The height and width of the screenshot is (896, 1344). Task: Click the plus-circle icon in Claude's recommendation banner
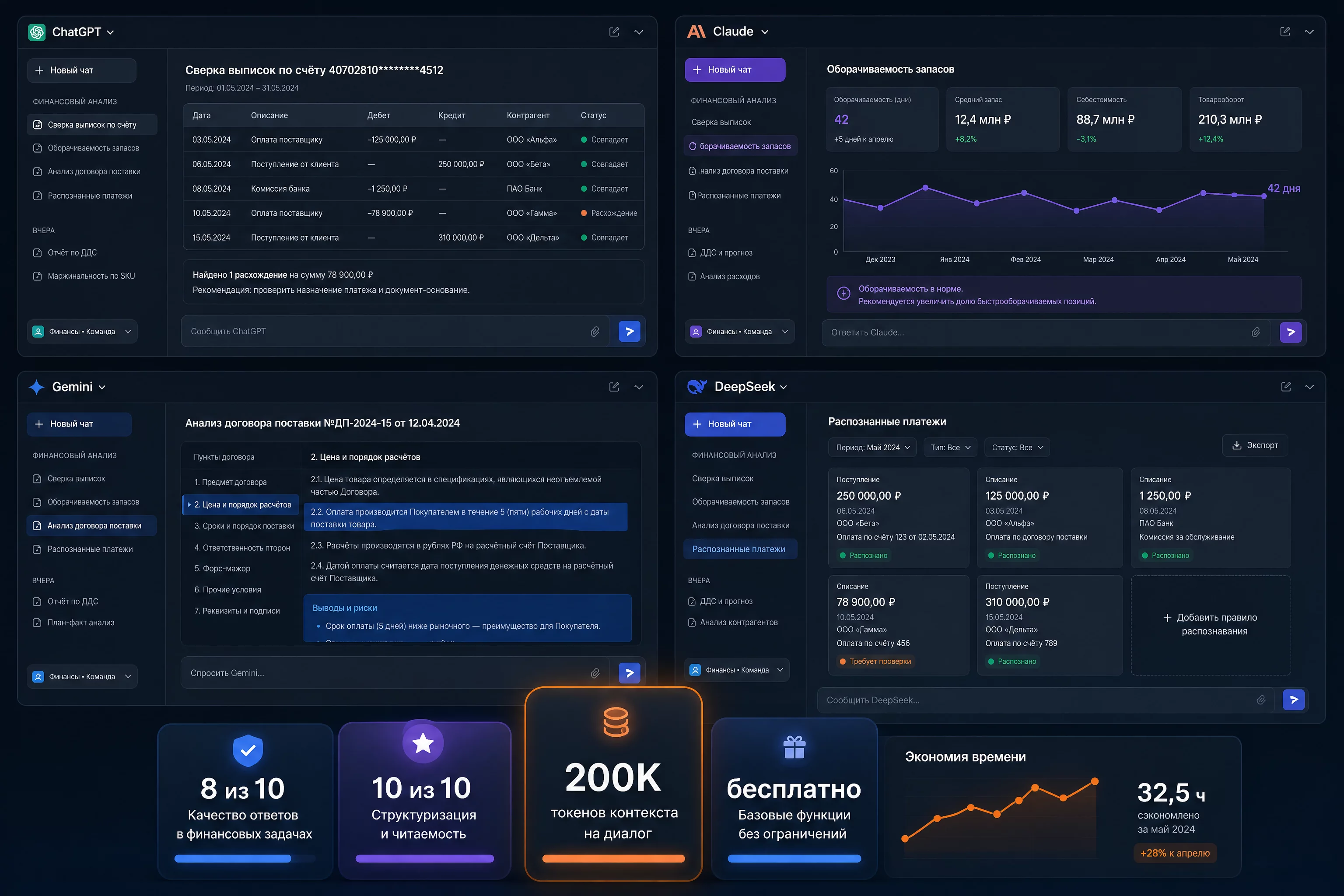click(843, 293)
